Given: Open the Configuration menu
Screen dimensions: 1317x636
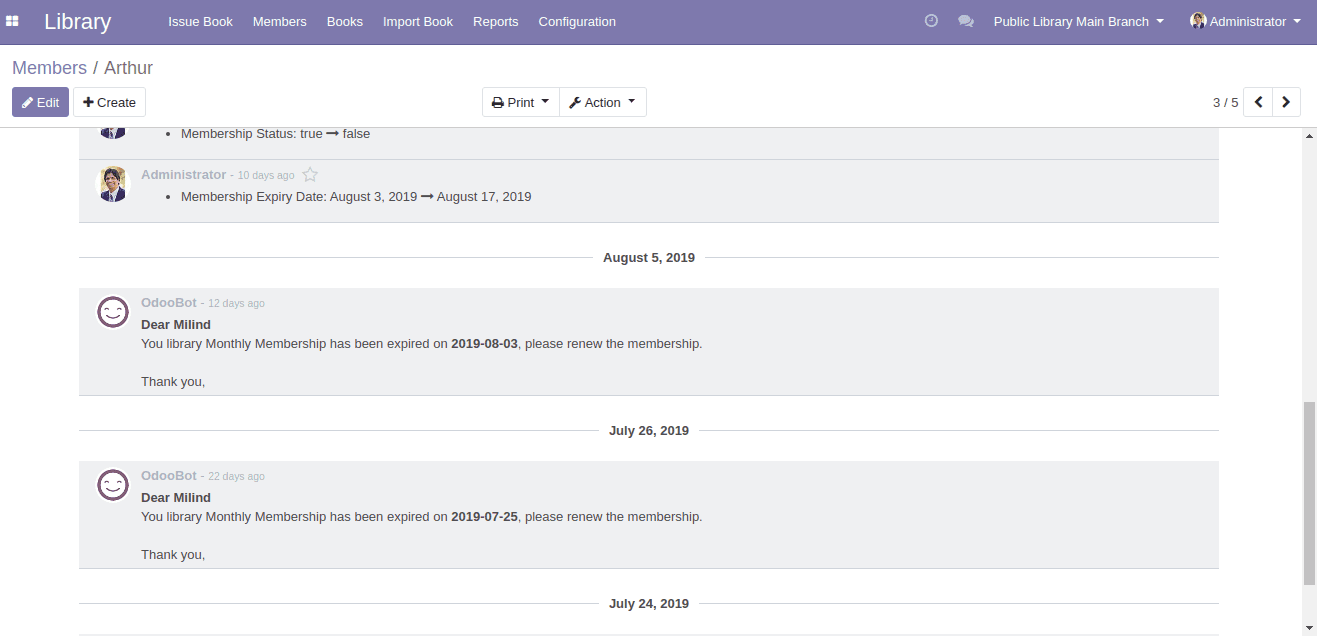Looking at the screenshot, I should click(x=577, y=21).
